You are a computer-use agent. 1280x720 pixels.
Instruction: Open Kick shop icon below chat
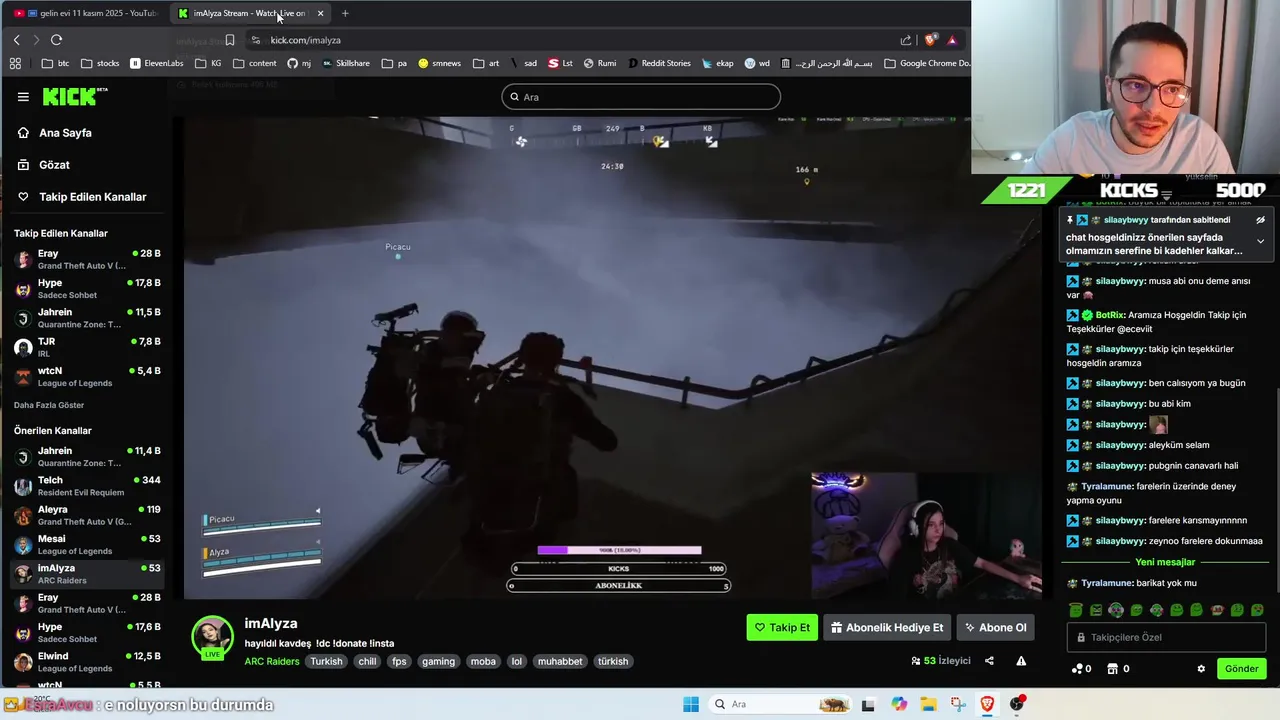[1112, 669]
